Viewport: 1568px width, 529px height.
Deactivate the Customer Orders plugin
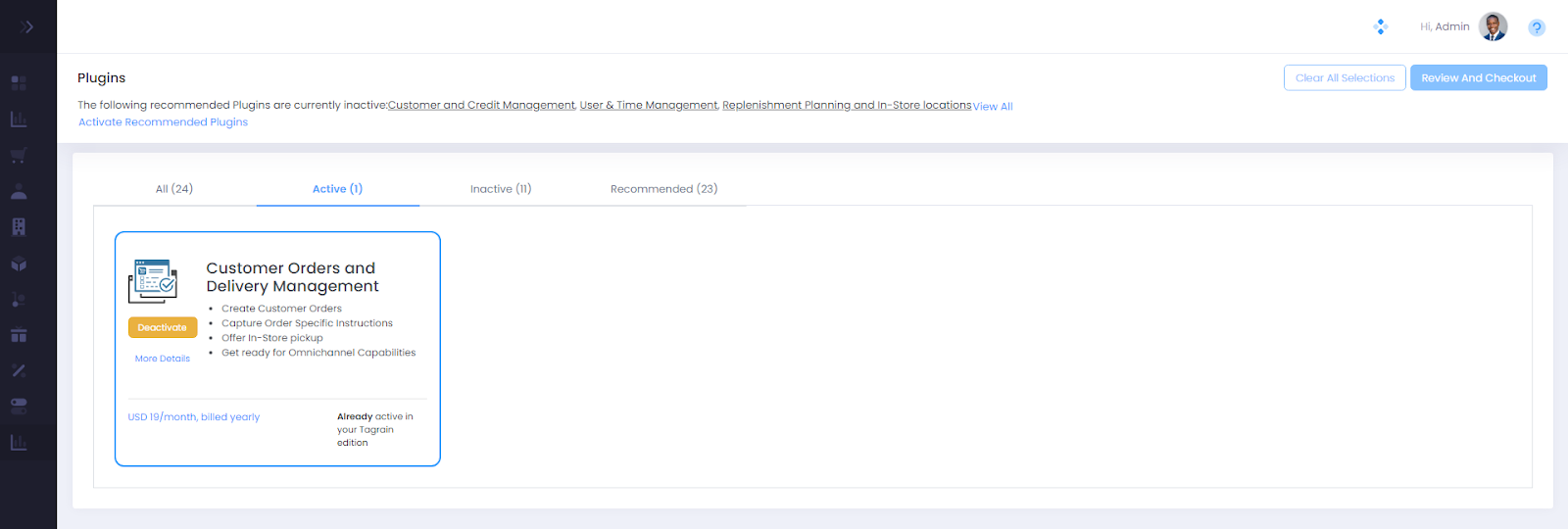click(163, 327)
